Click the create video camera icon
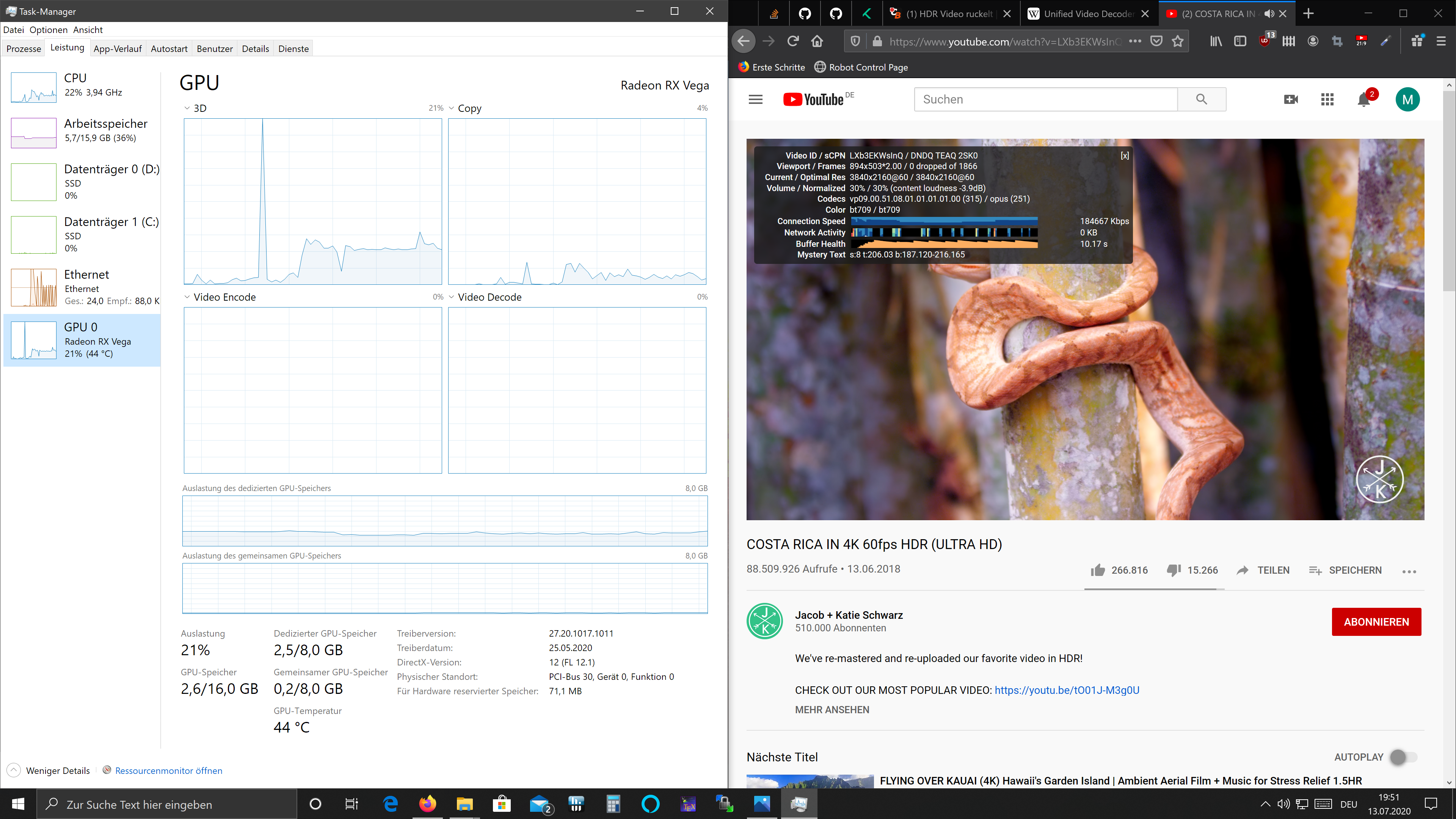 [x=1291, y=99]
